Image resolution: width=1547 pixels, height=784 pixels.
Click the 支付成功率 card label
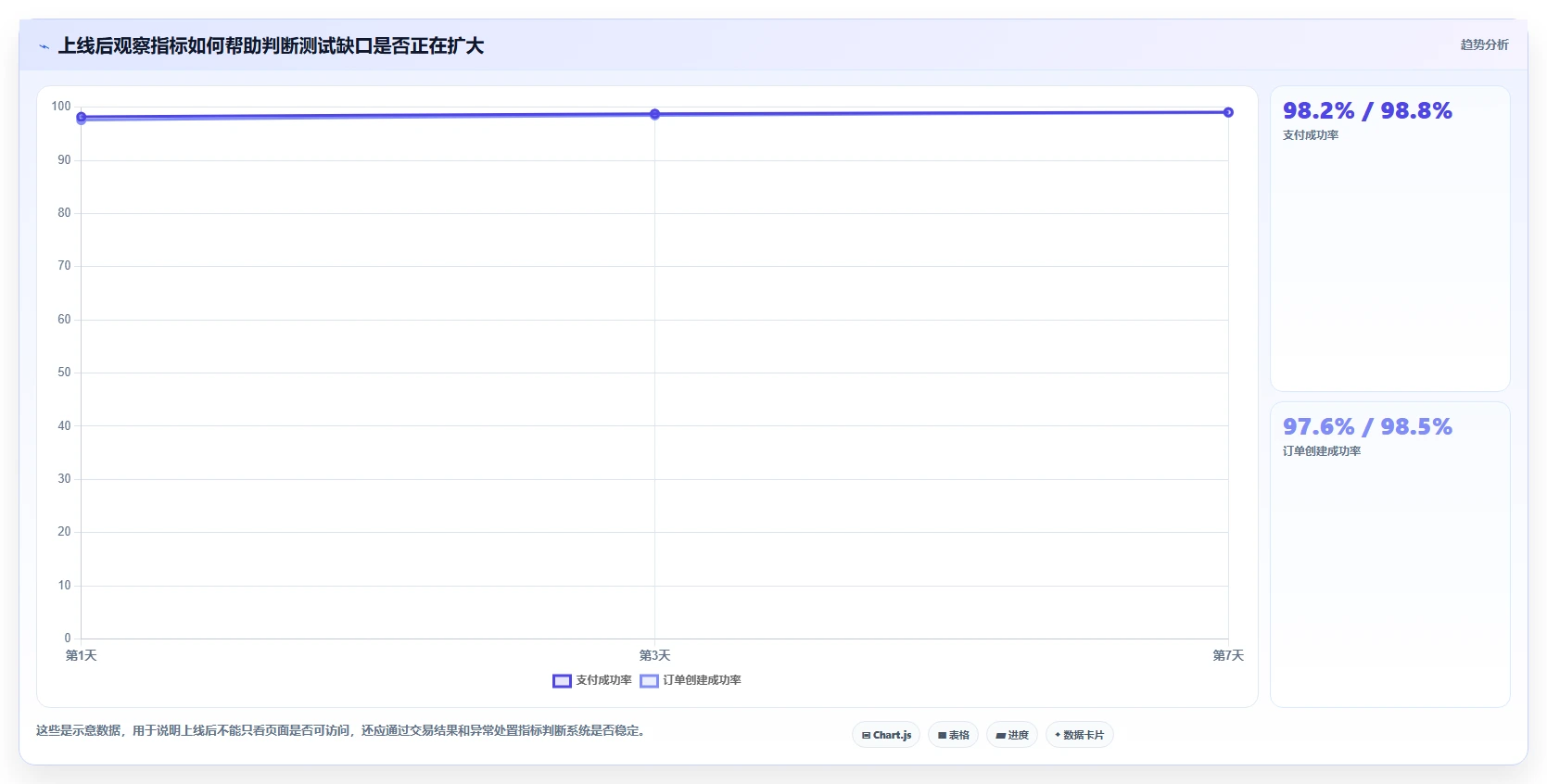tap(1311, 135)
